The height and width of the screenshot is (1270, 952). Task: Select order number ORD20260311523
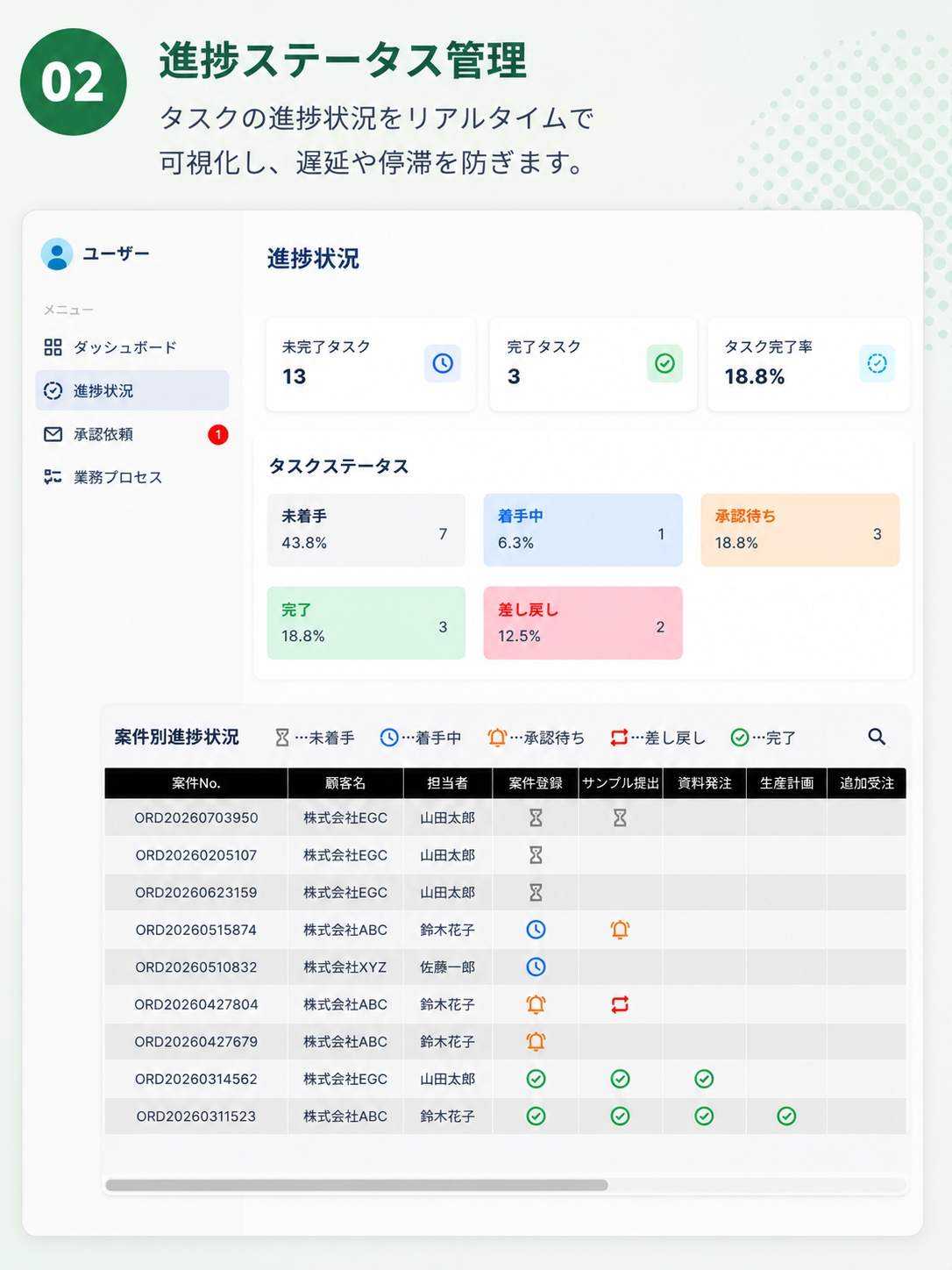pyautogui.click(x=196, y=1116)
